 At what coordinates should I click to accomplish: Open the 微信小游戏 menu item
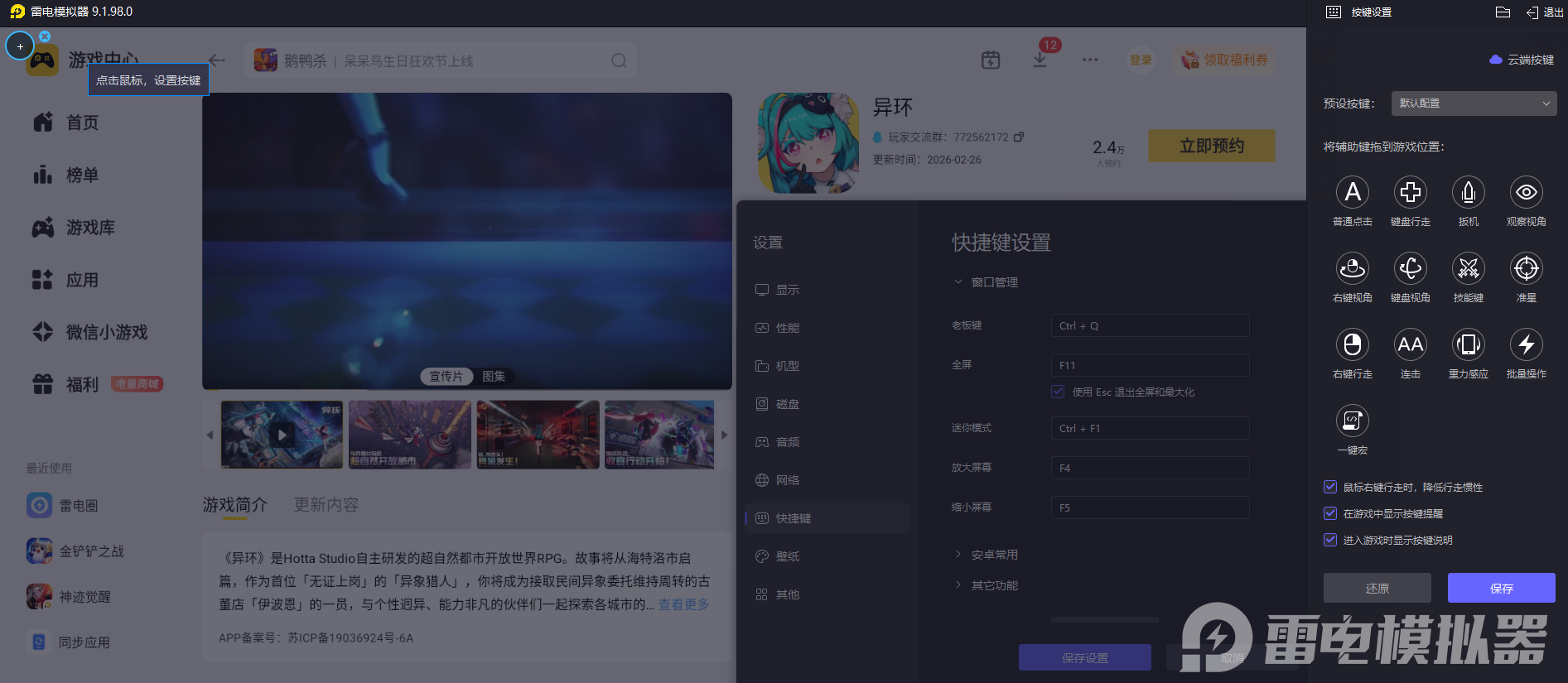[x=89, y=332]
